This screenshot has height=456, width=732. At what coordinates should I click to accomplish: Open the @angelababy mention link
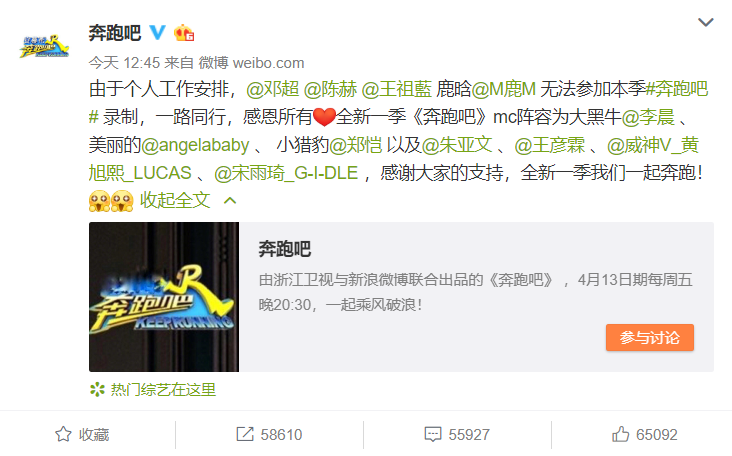click(x=195, y=145)
